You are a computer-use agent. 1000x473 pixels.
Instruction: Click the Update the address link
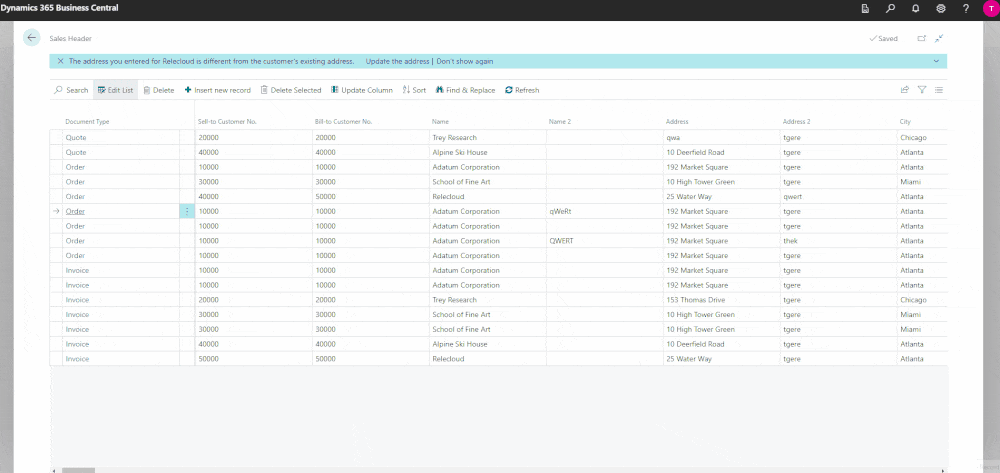(x=397, y=61)
